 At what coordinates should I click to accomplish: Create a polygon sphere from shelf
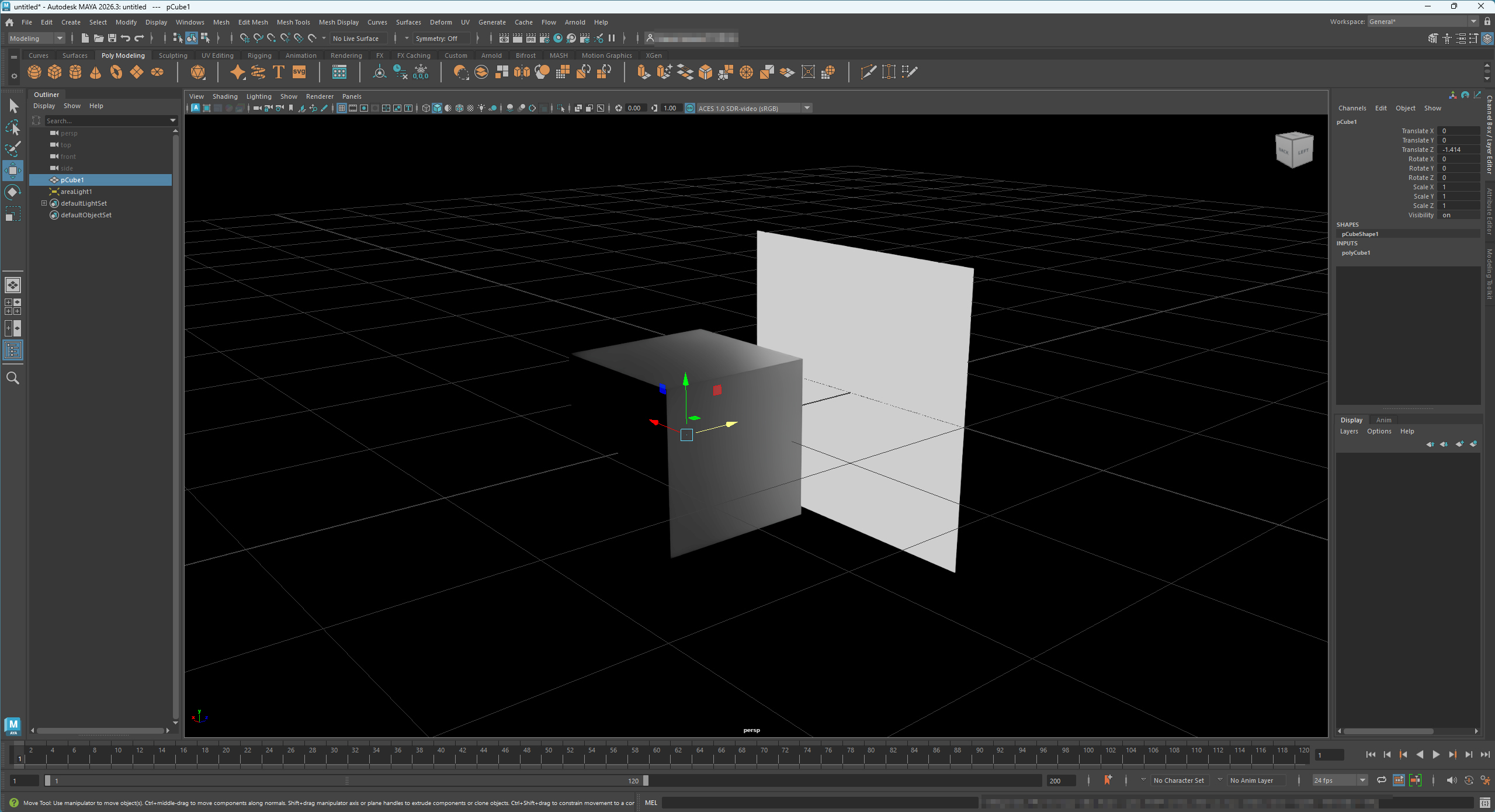34,72
